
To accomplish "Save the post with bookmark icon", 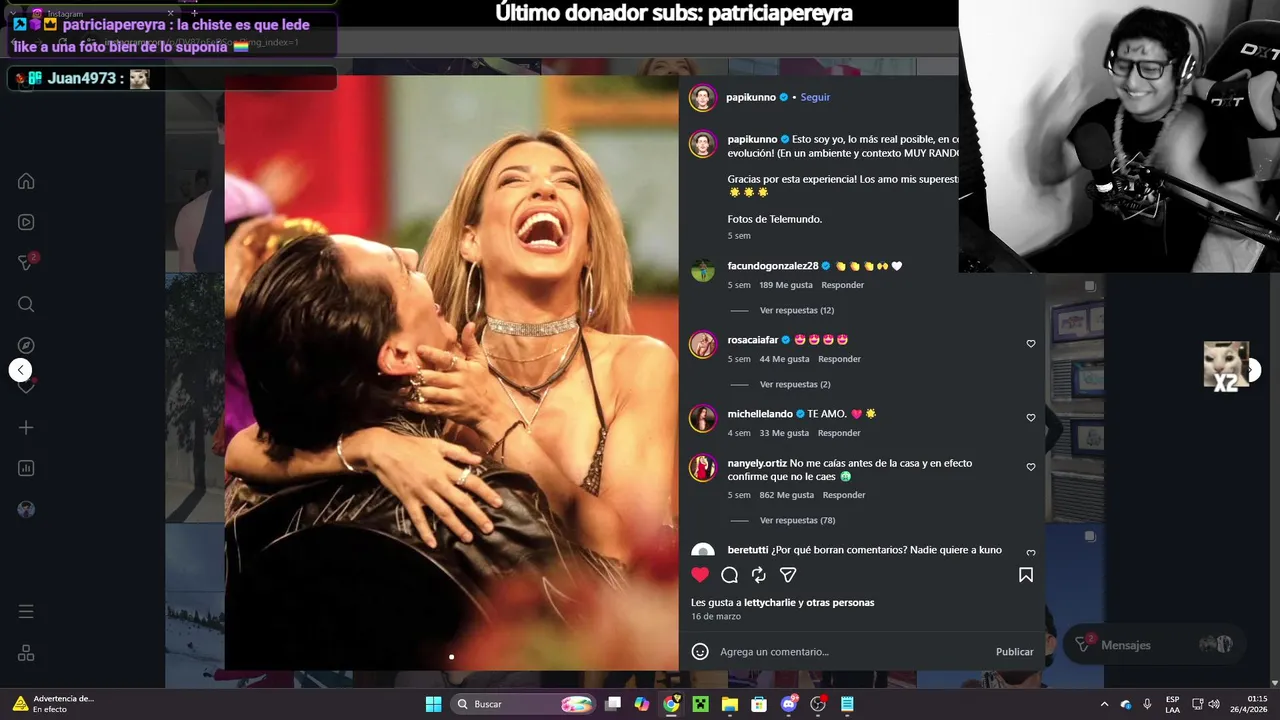I will pos(1025,574).
